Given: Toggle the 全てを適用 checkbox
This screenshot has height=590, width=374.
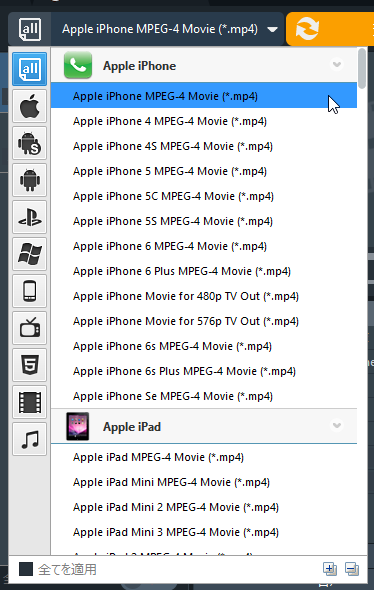Looking at the screenshot, I should (x=26, y=569).
